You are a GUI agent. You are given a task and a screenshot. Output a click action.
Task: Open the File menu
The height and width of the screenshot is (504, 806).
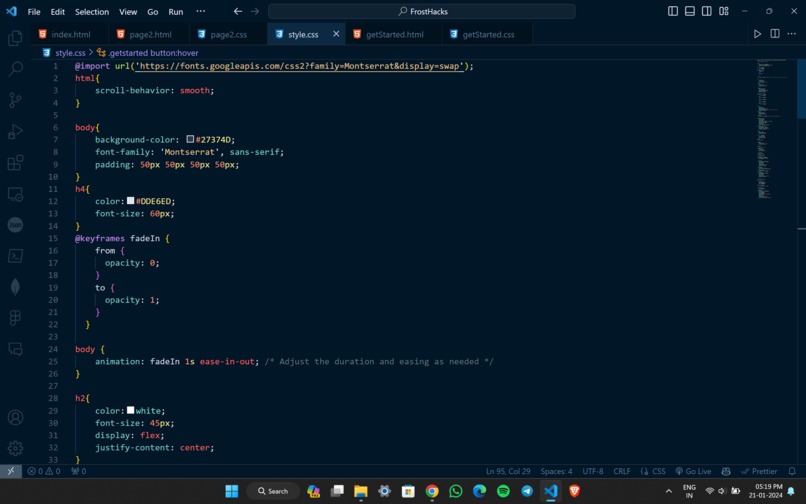pyautogui.click(x=34, y=11)
